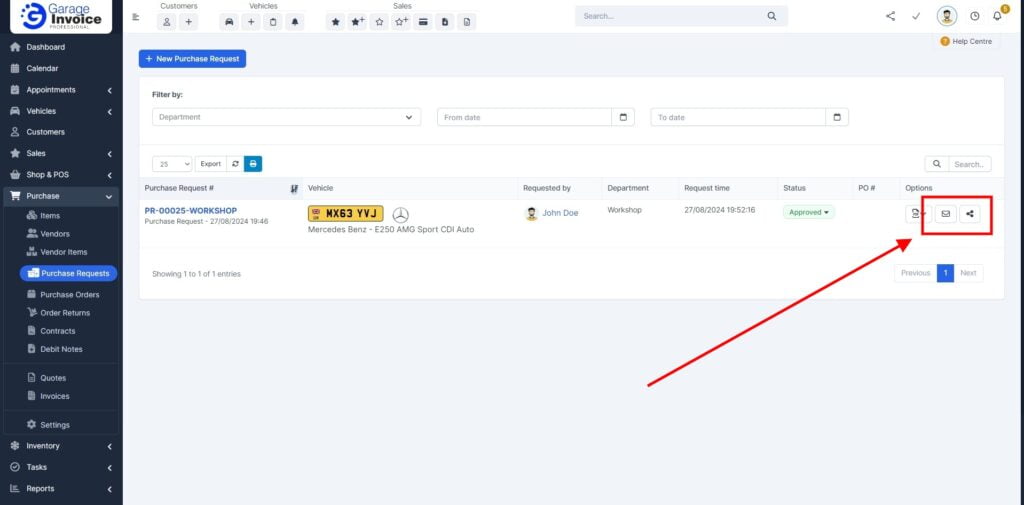Click the car icon under Vehicles
This screenshot has width=1024, height=505.
pyautogui.click(x=229, y=22)
